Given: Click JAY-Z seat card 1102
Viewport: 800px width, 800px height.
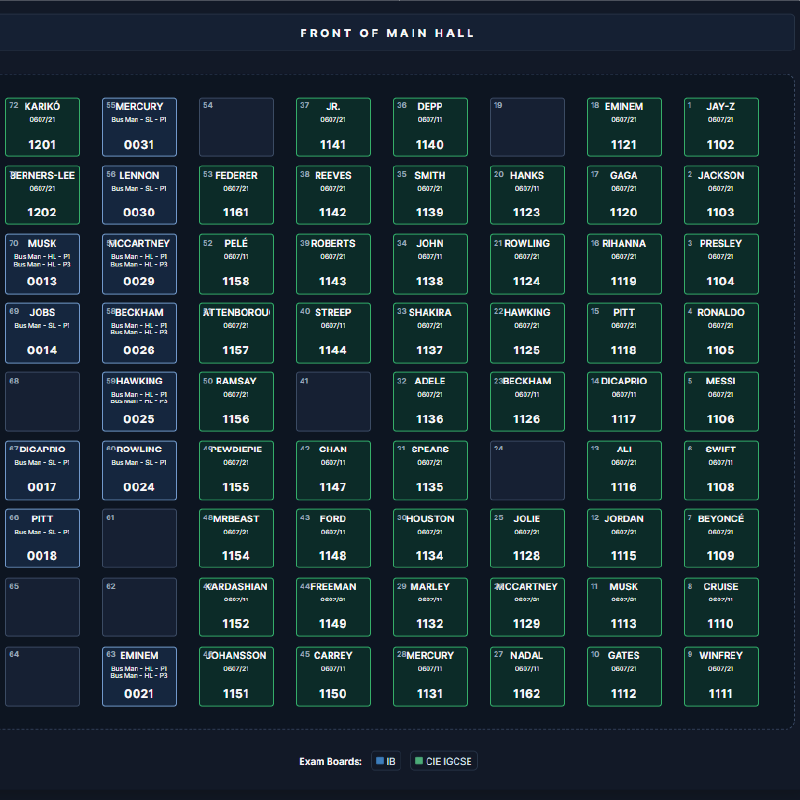Looking at the screenshot, I should click(721, 127).
